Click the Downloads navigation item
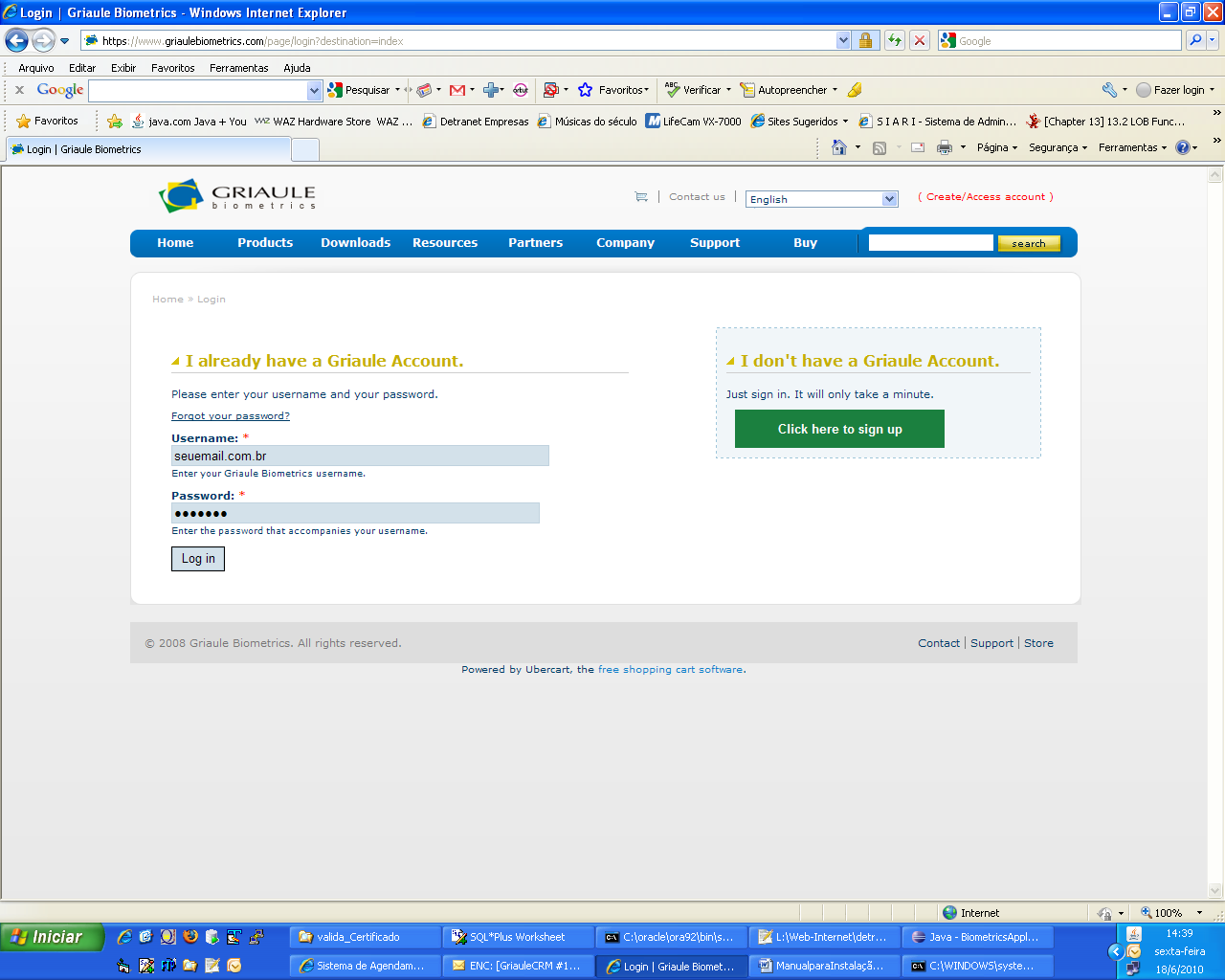This screenshot has height=980, width=1225. point(355,242)
